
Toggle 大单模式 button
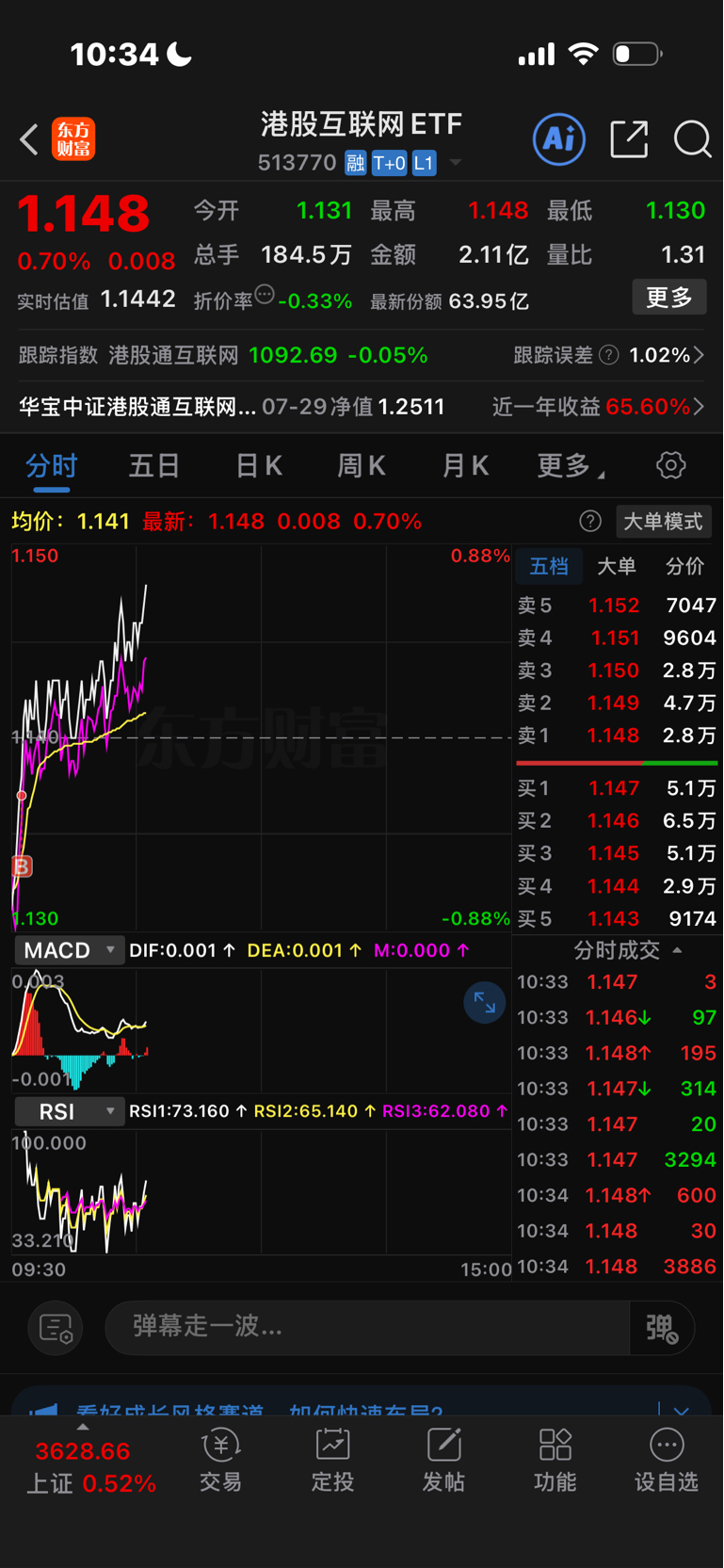[663, 522]
